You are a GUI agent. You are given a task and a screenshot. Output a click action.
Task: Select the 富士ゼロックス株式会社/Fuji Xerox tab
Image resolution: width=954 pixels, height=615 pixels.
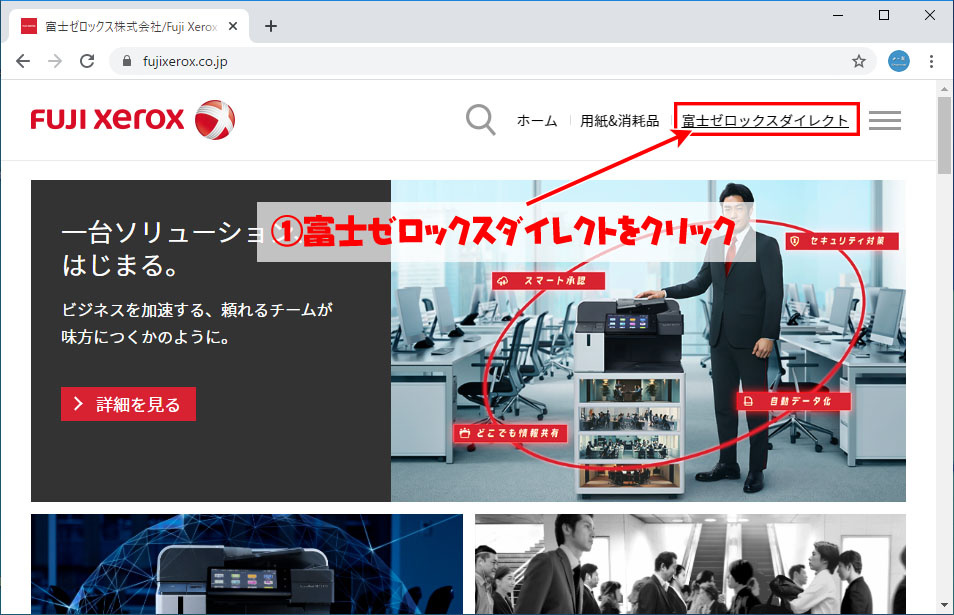[129, 26]
